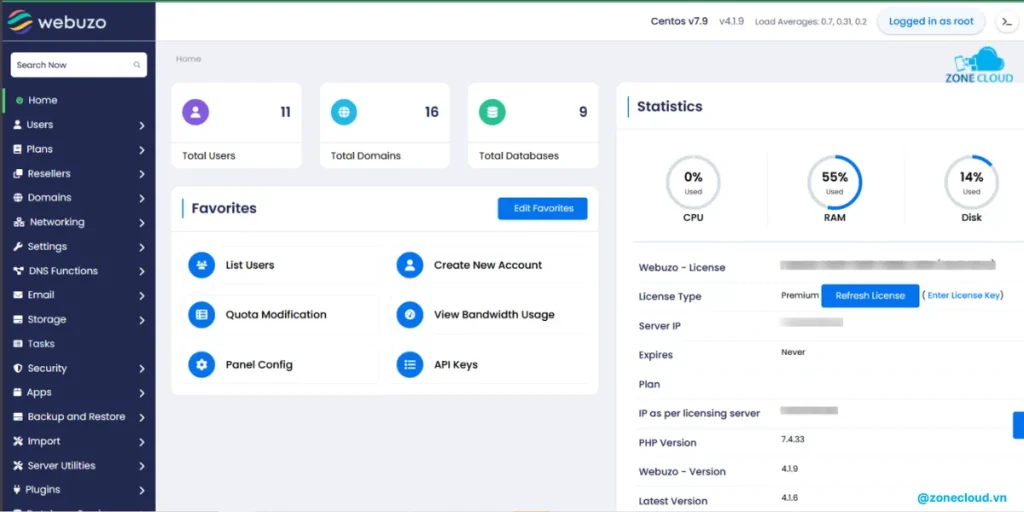Click the Storage sidebar icon

[18, 320]
